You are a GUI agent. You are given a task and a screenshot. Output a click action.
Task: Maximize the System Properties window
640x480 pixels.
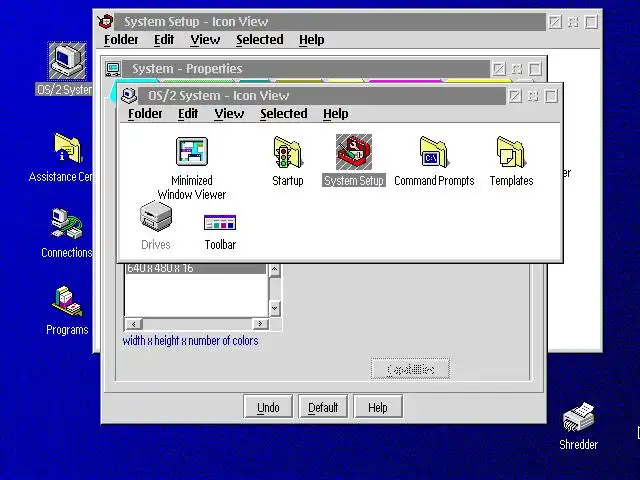(x=535, y=69)
